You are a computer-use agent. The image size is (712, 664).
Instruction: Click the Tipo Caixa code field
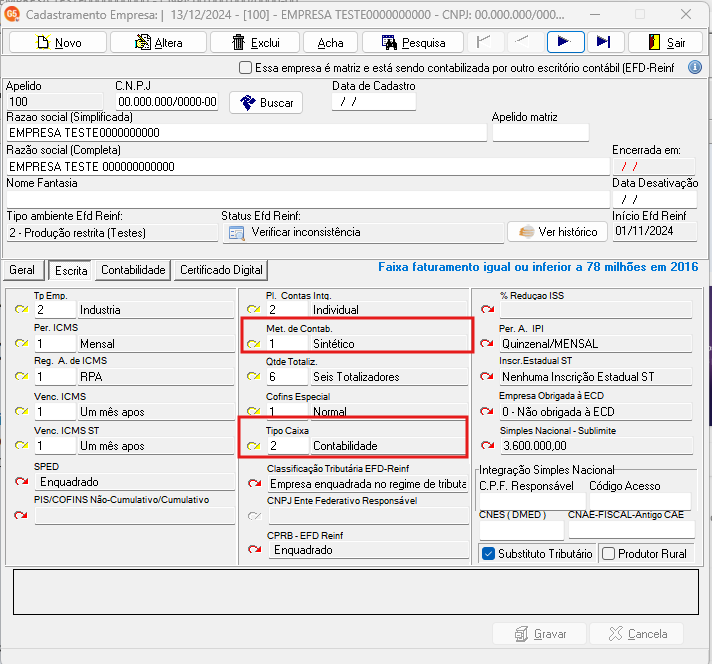[x=288, y=446]
